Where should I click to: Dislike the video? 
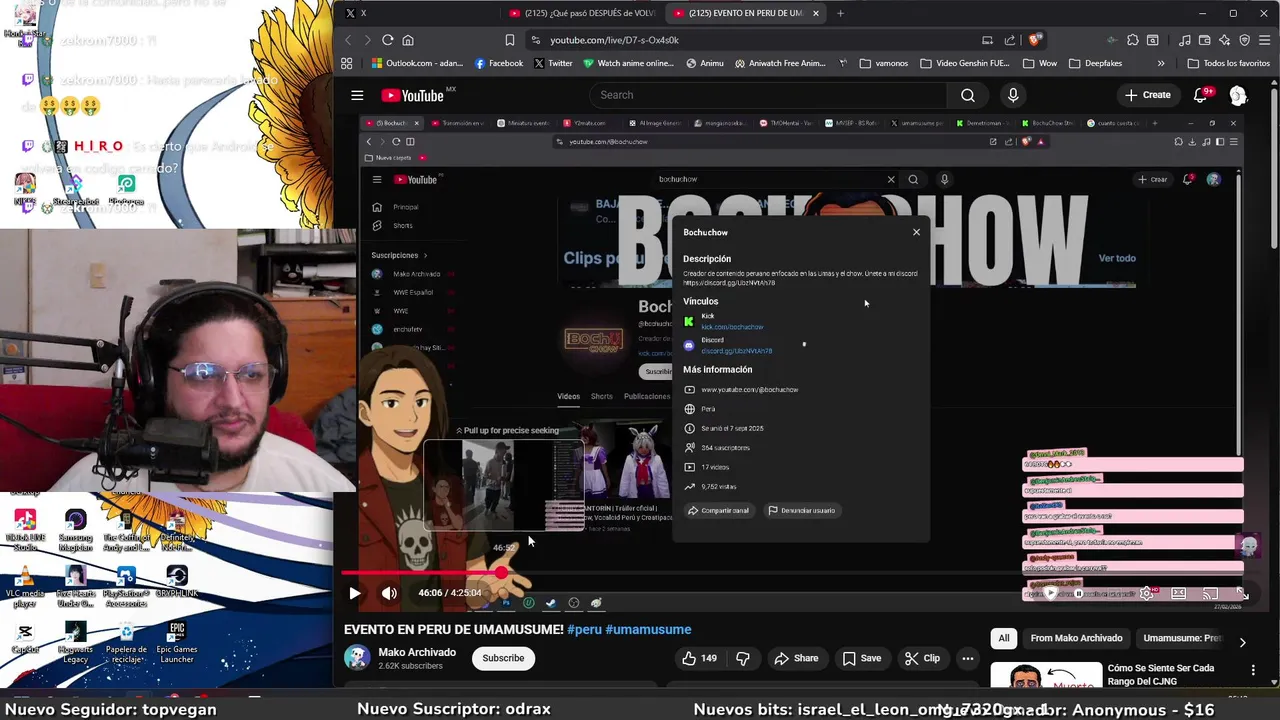pyautogui.click(x=743, y=658)
